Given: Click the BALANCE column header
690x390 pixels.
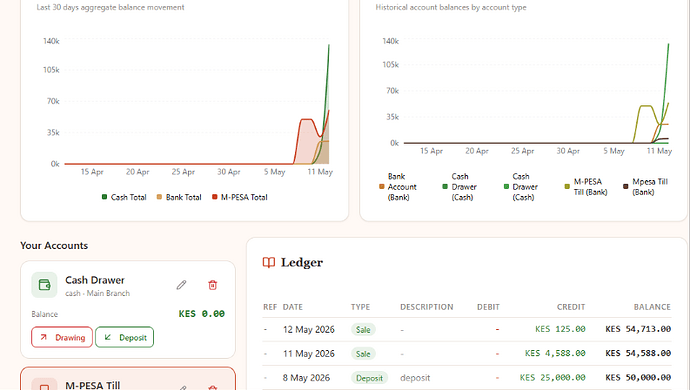Looking at the screenshot, I should 652,307.
